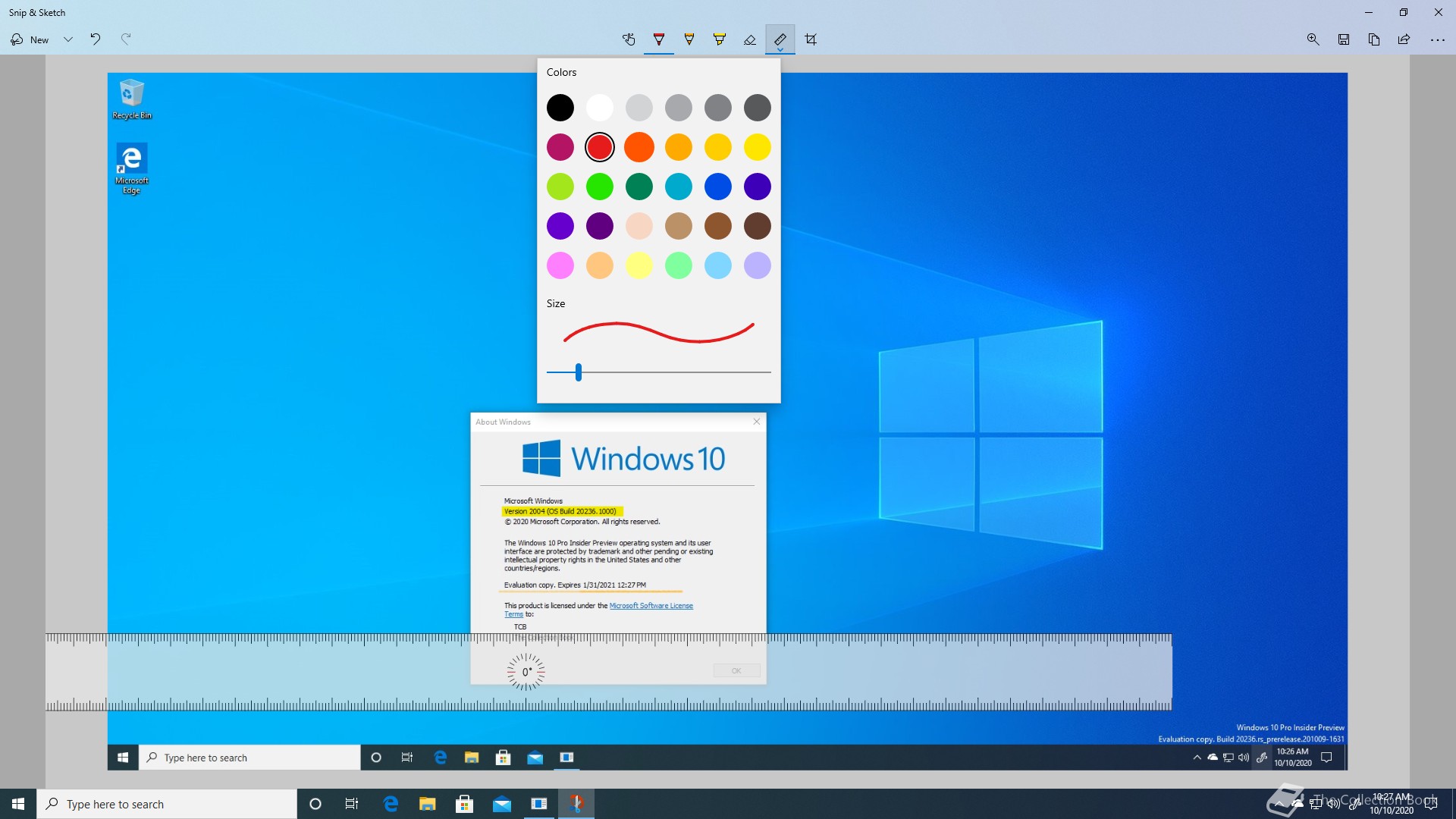Choose the dark brown color swatch
1456x819 pixels.
click(758, 226)
